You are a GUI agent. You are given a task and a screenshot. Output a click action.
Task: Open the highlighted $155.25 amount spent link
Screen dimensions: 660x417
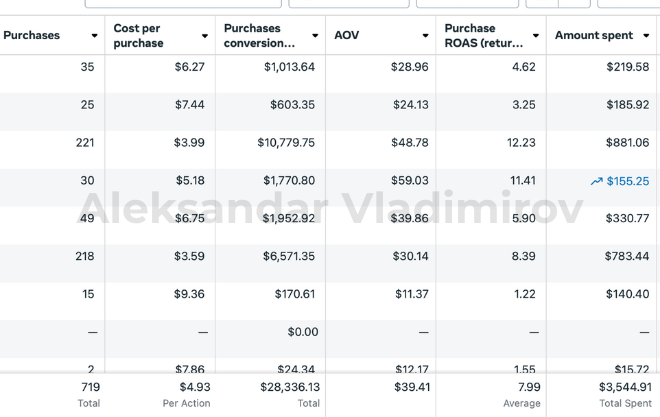pos(627,181)
